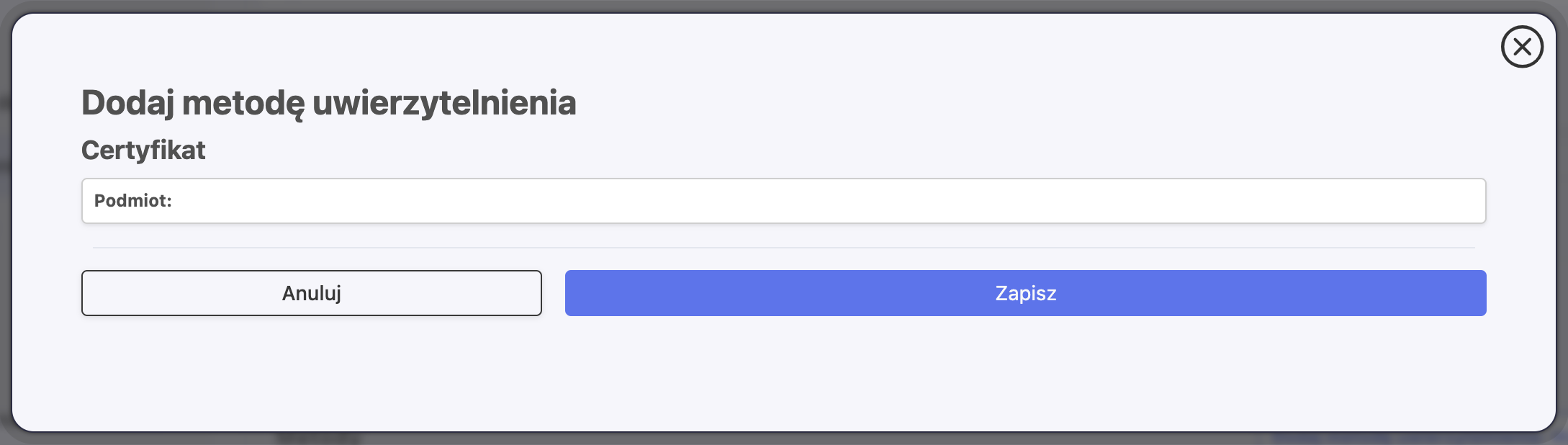Click the "Podmiot:" label text
This screenshot has height=445, width=1568.
click(133, 201)
